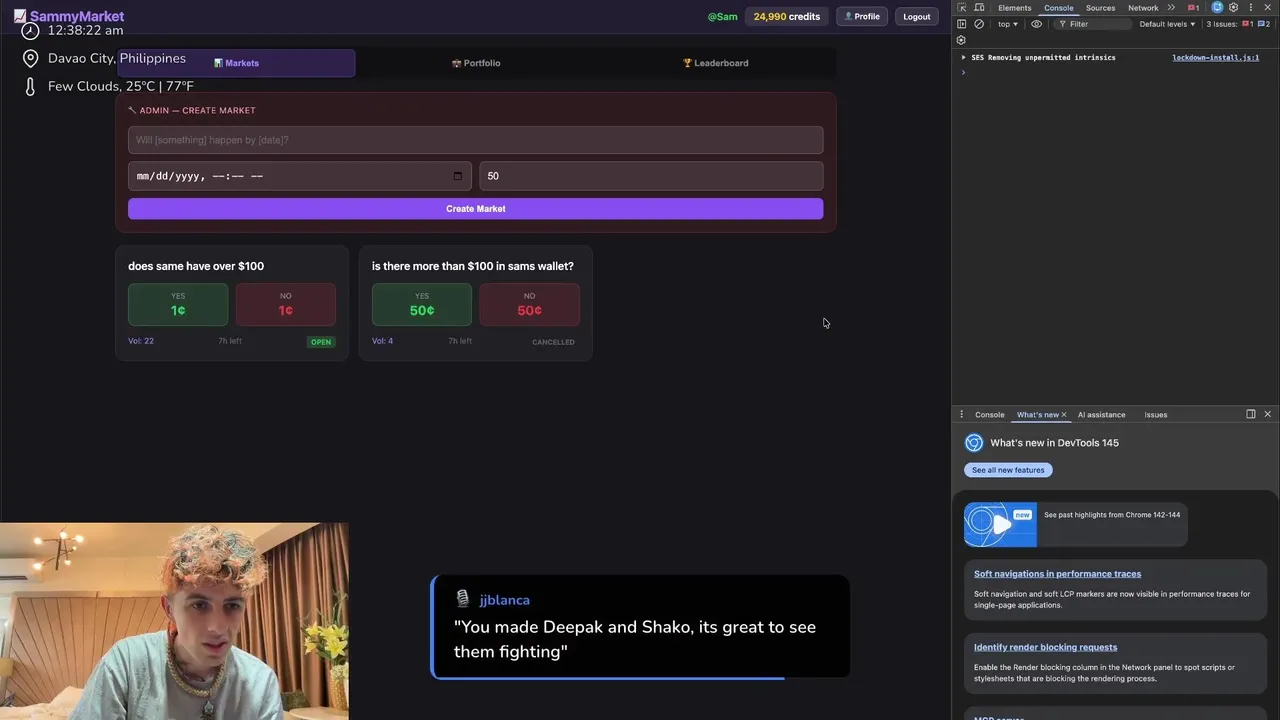Toggle the device toolbar icon in DevTools
The height and width of the screenshot is (720, 1280).
click(x=979, y=8)
